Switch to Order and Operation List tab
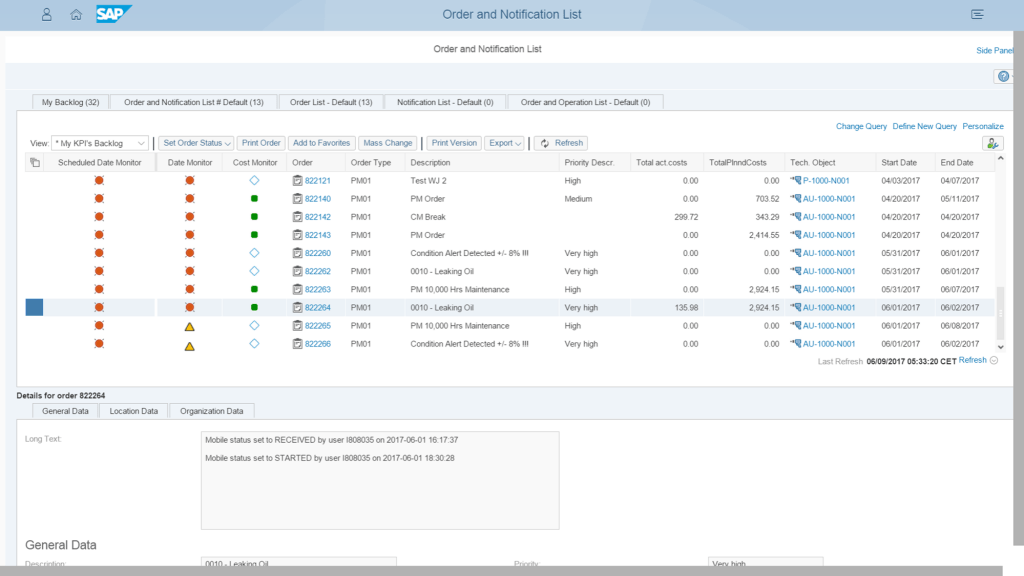Viewport: 1024px width, 576px height. point(585,103)
